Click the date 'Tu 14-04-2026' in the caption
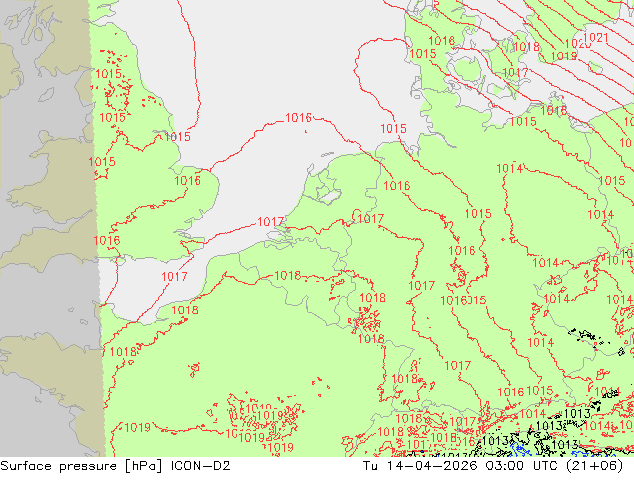Image resolution: width=634 pixels, height=490 pixels. coord(421,466)
